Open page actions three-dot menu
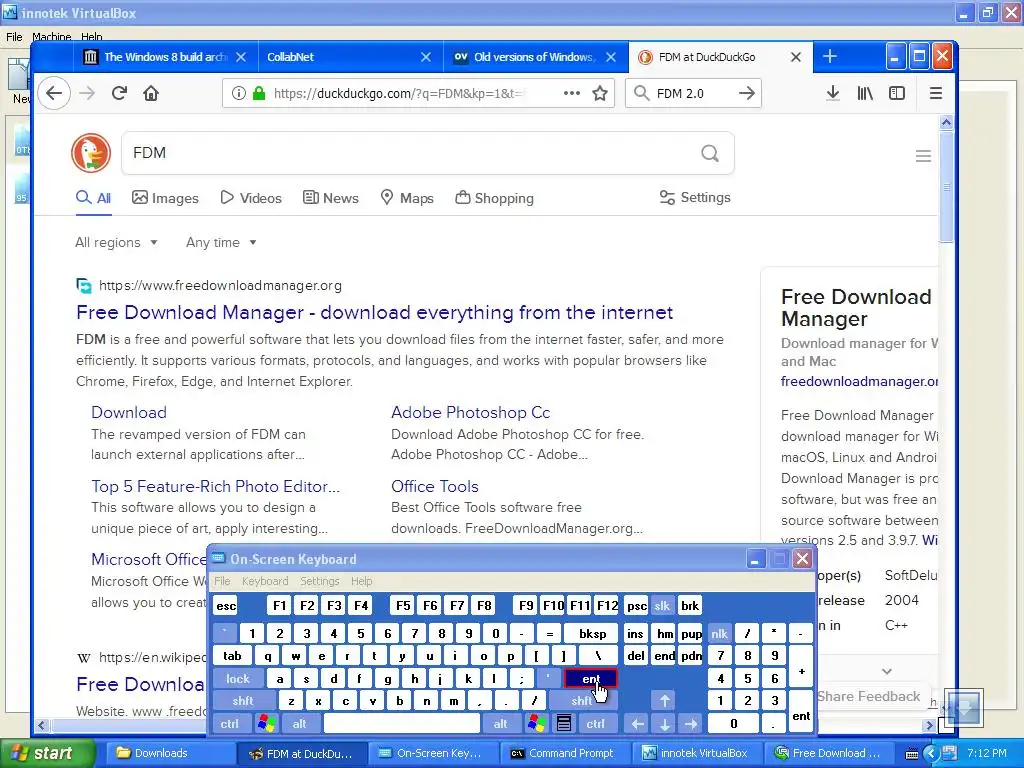 pyautogui.click(x=571, y=93)
